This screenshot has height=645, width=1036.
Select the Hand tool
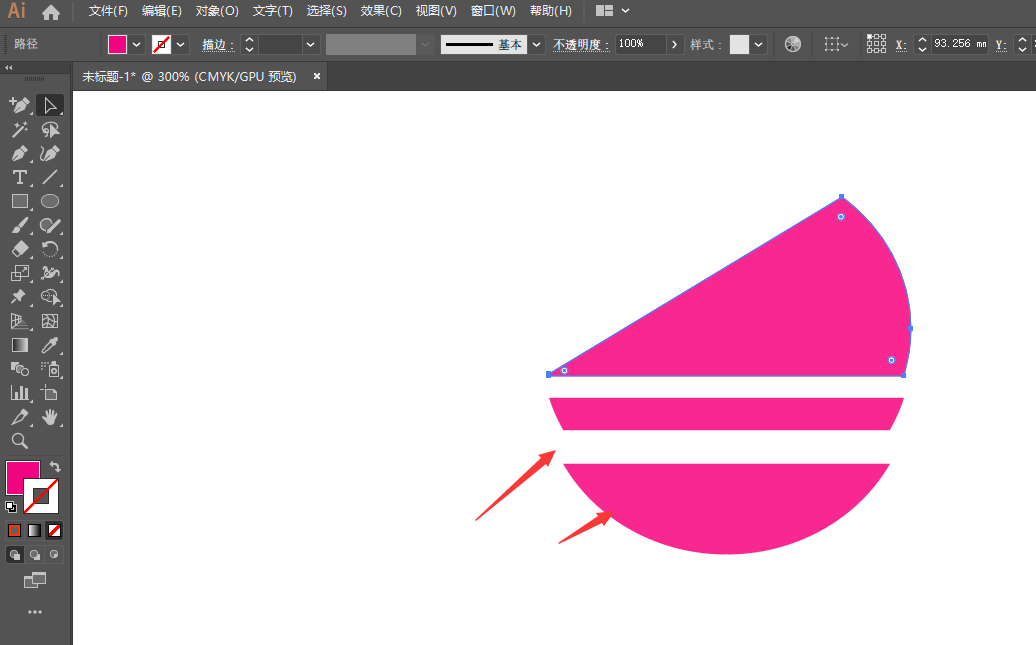click(x=50, y=418)
